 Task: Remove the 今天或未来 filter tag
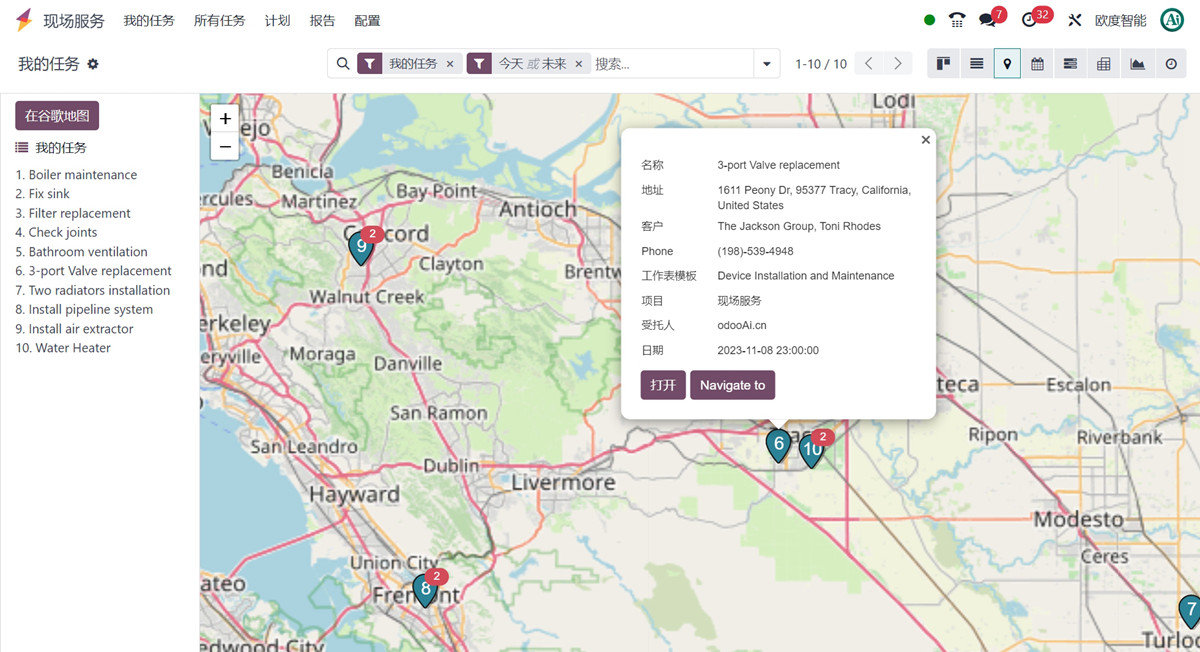[578, 64]
